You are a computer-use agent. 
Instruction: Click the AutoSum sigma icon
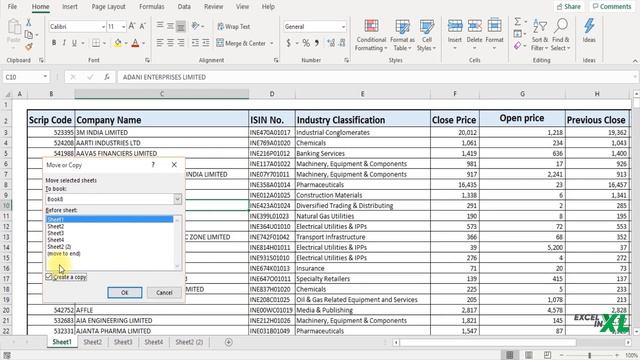click(518, 22)
